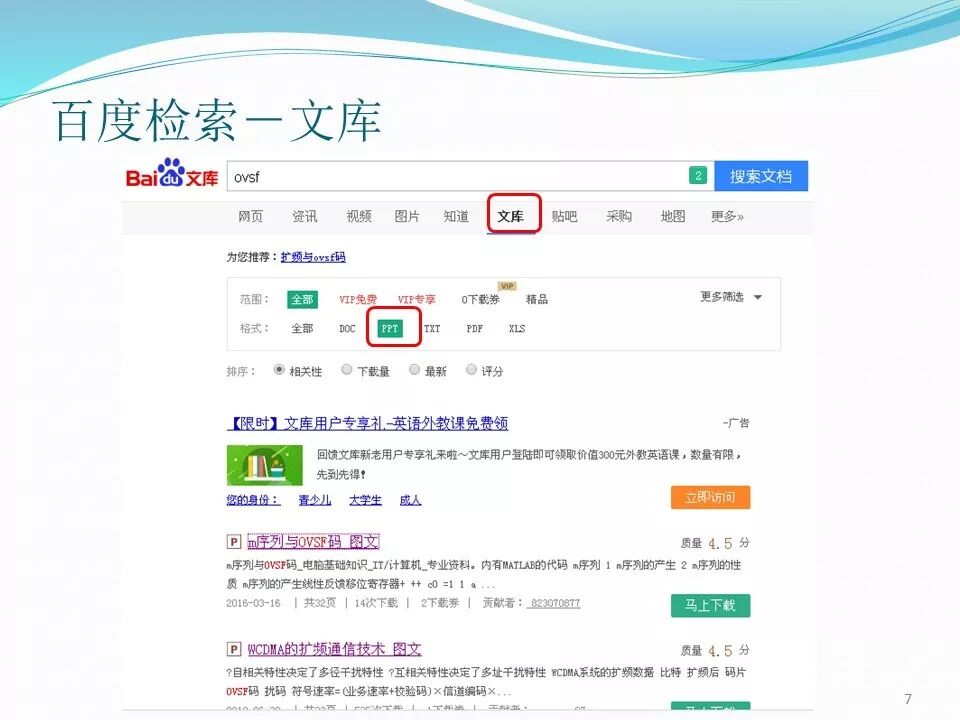Screen dimensions: 960x720
Task: Click the 2016-03-16 date text
Action: 253,603
